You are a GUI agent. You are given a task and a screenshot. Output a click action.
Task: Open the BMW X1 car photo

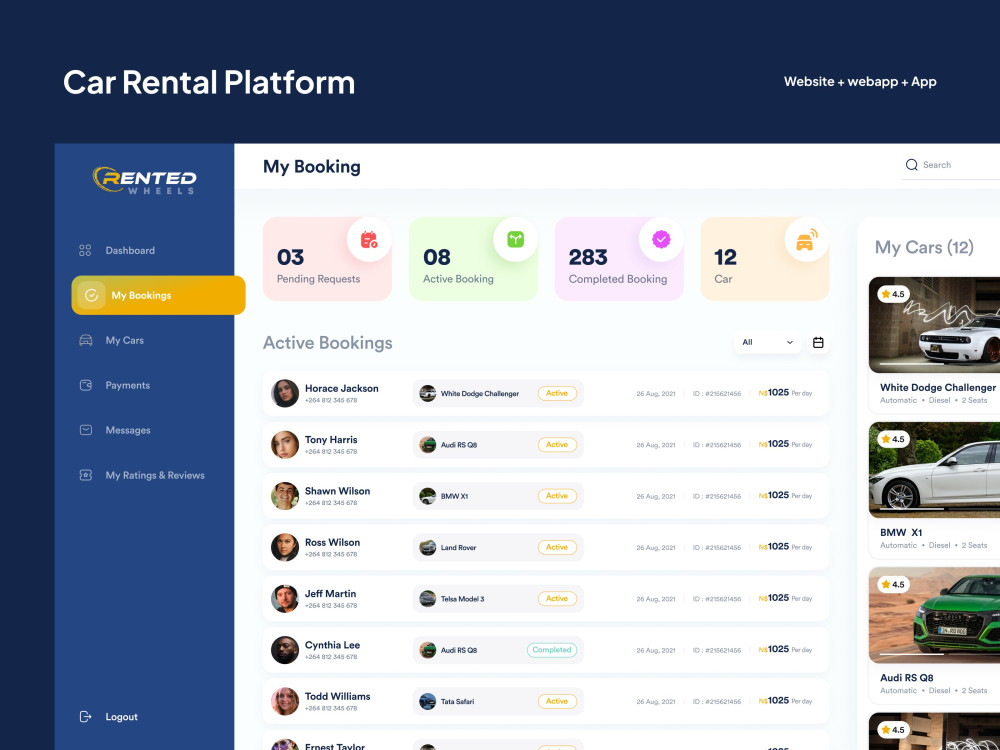pyautogui.click(x=934, y=470)
